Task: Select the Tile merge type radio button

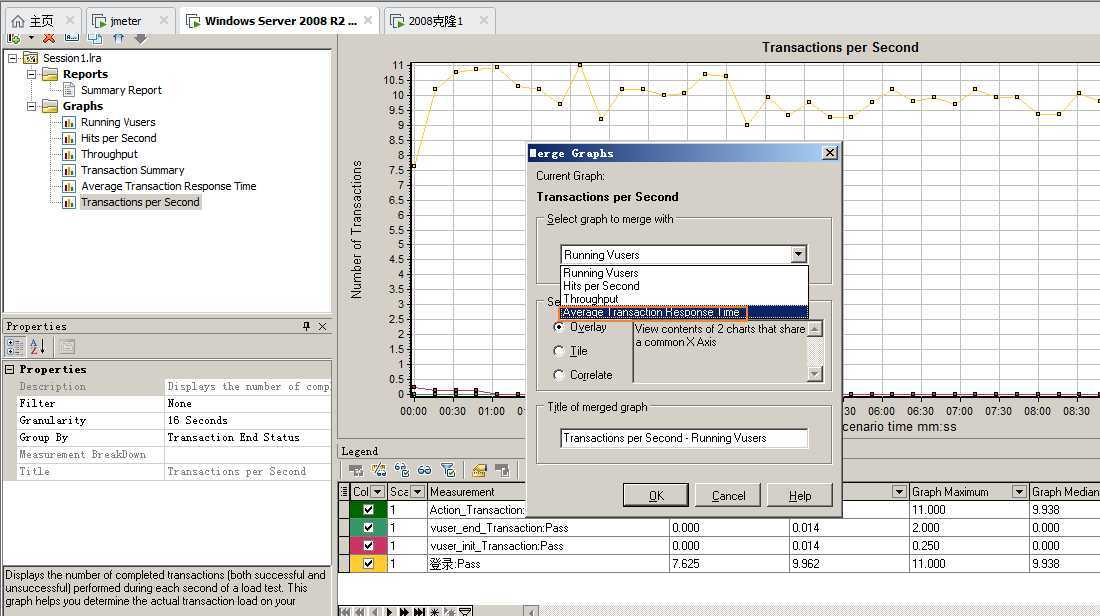Action: point(558,351)
